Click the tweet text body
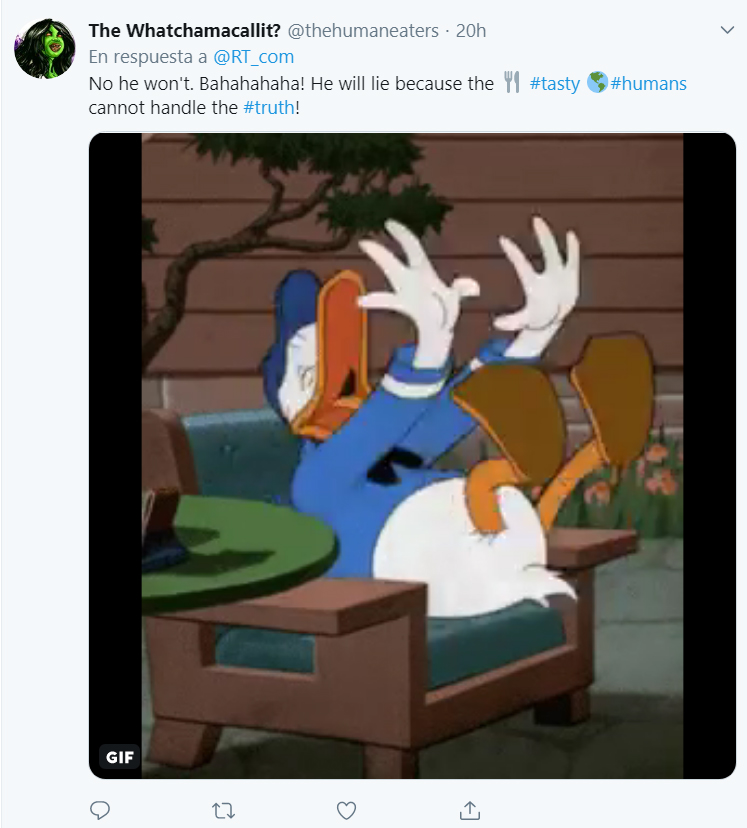The width and height of the screenshot is (747, 828). coord(387,96)
